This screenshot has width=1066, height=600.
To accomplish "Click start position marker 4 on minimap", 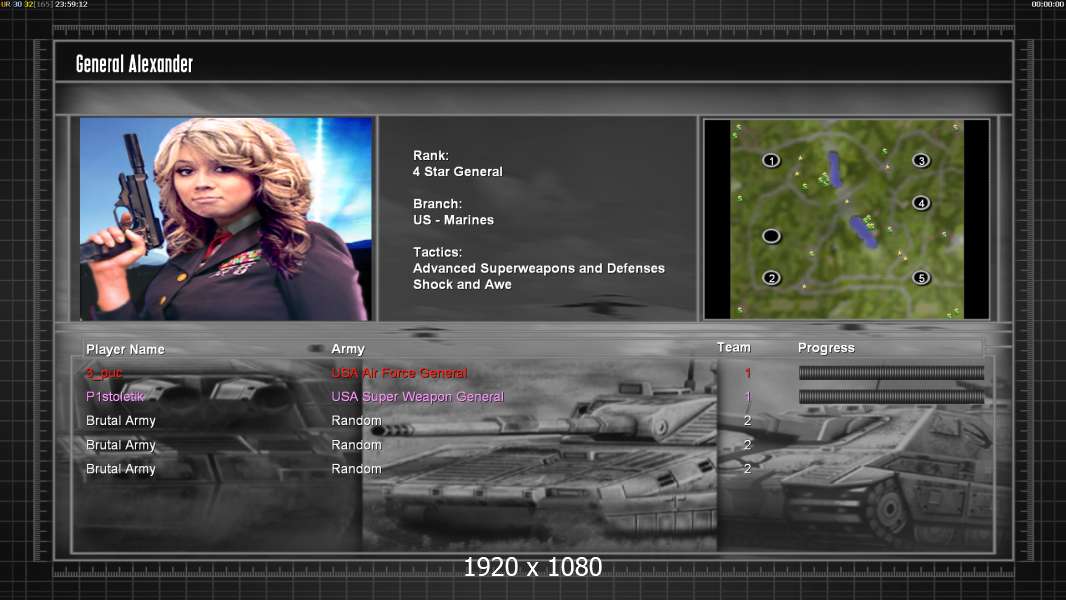I will pyautogui.click(x=921, y=202).
